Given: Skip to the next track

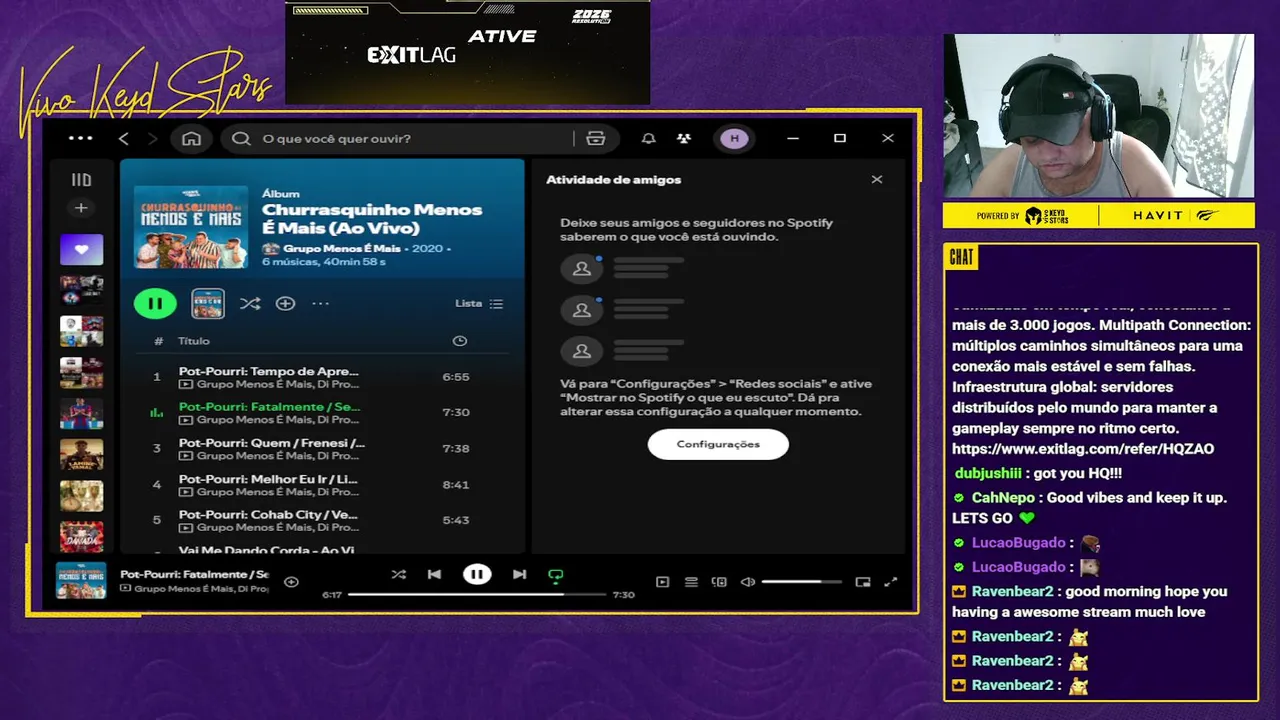Looking at the screenshot, I should tap(519, 575).
